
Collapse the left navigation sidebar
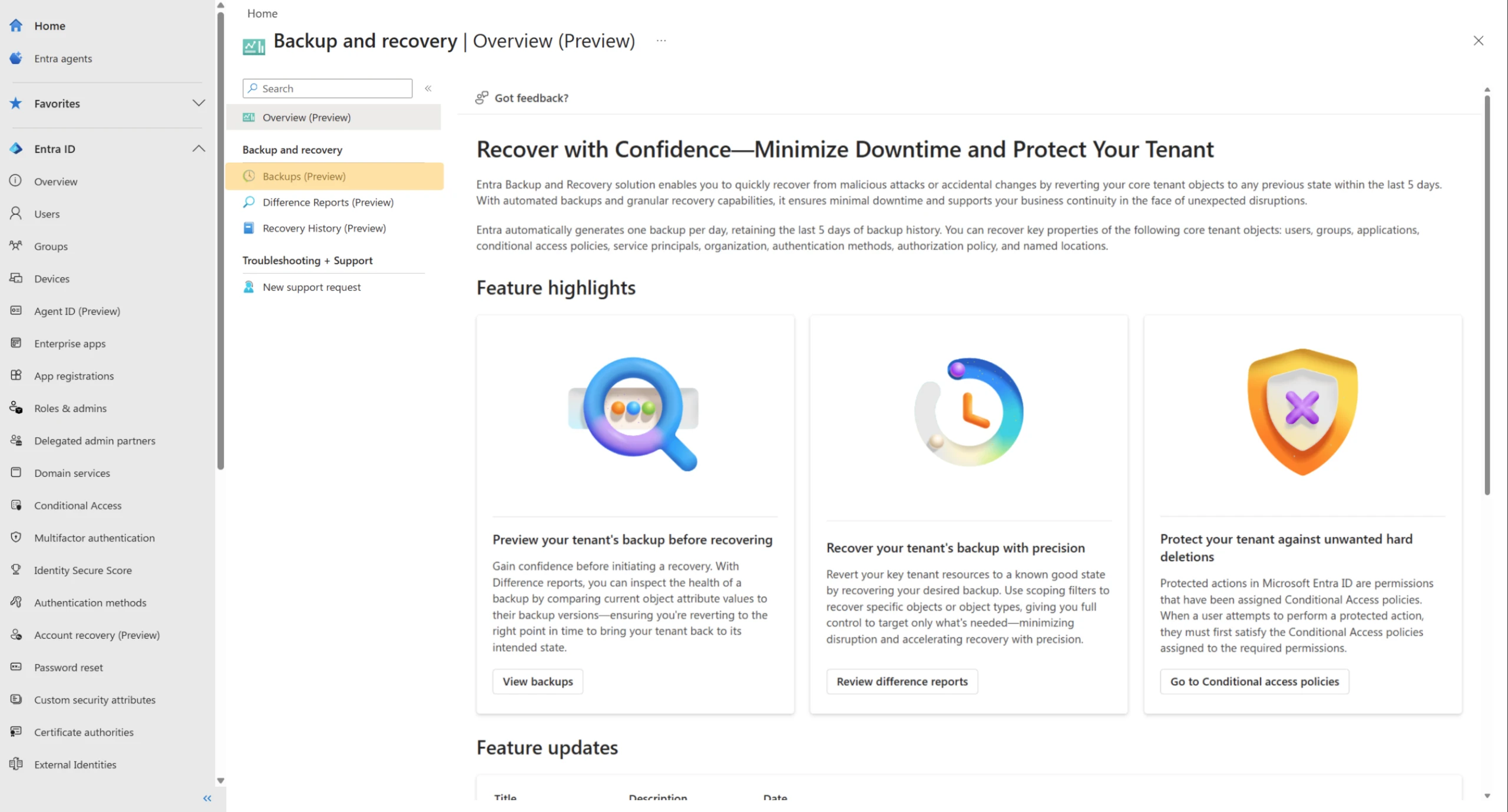pyautogui.click(x=207, y=798)
